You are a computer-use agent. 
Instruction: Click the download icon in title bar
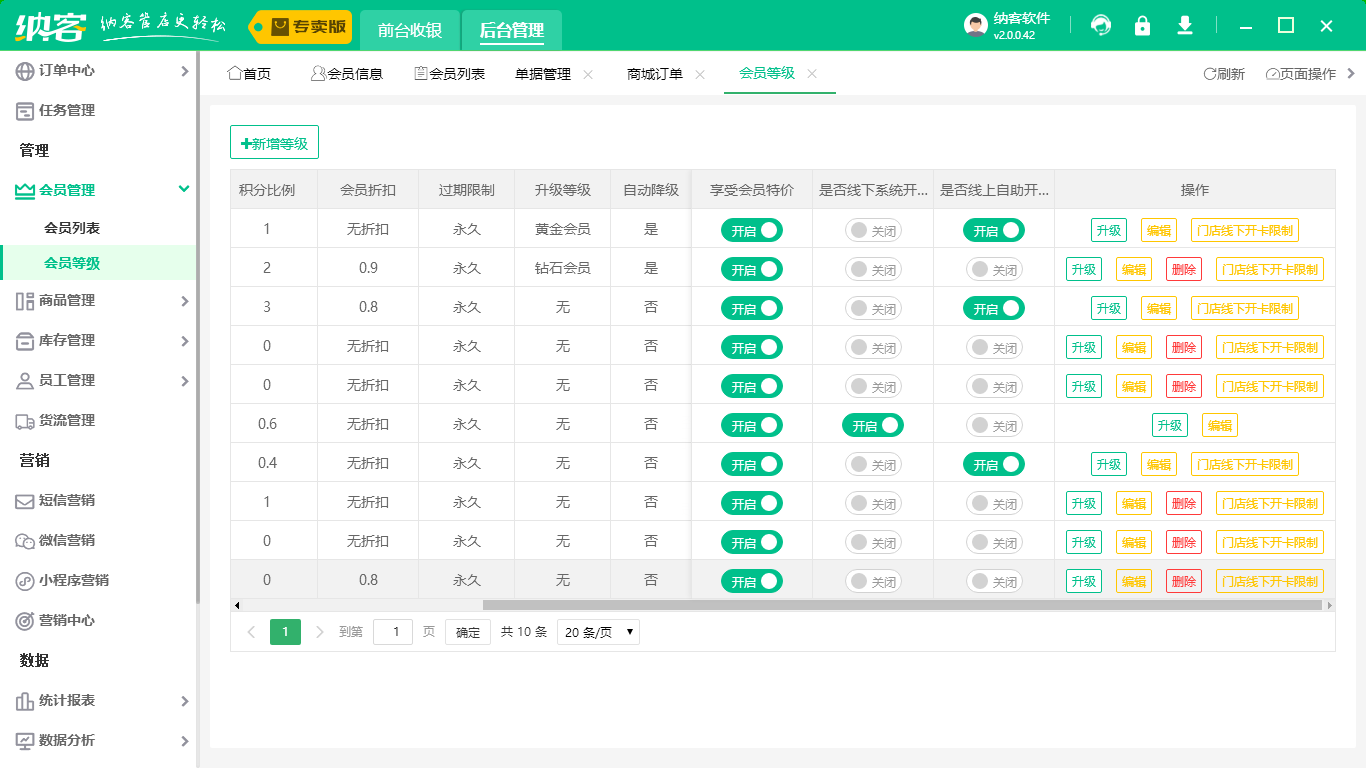(x=1185, y=26)
